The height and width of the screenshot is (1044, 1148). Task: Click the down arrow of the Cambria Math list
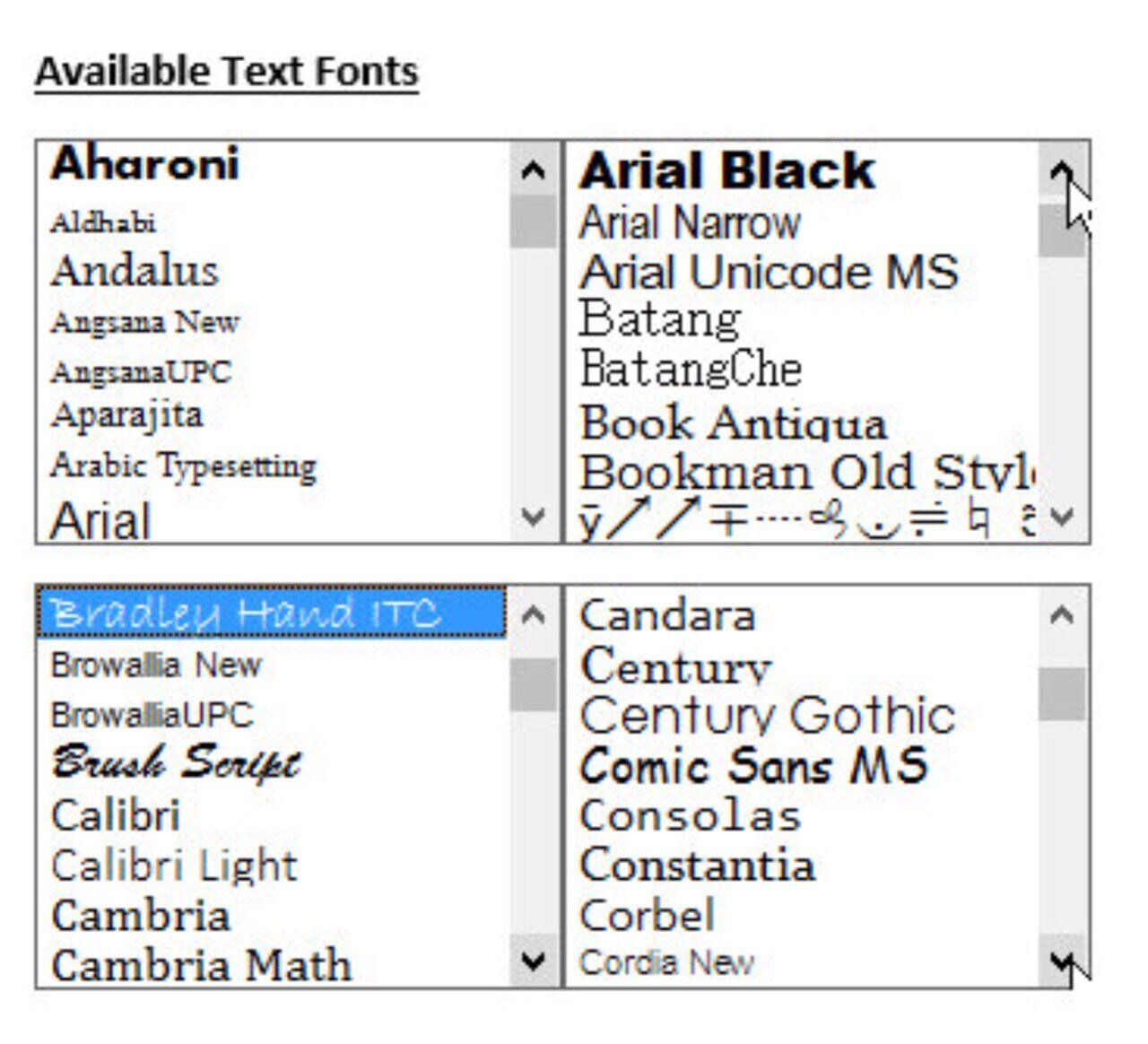tap(534, 961)
